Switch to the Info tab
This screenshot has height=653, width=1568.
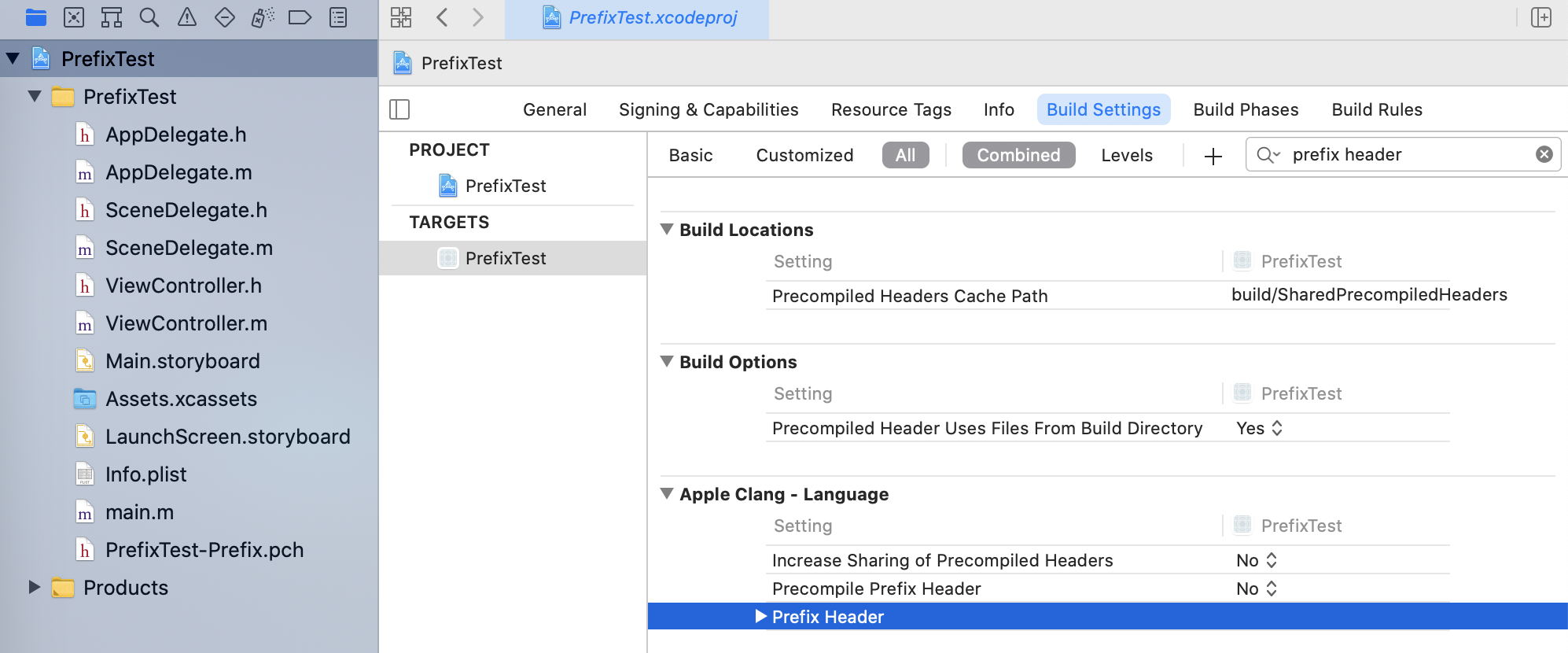click(x=999, y=109)
